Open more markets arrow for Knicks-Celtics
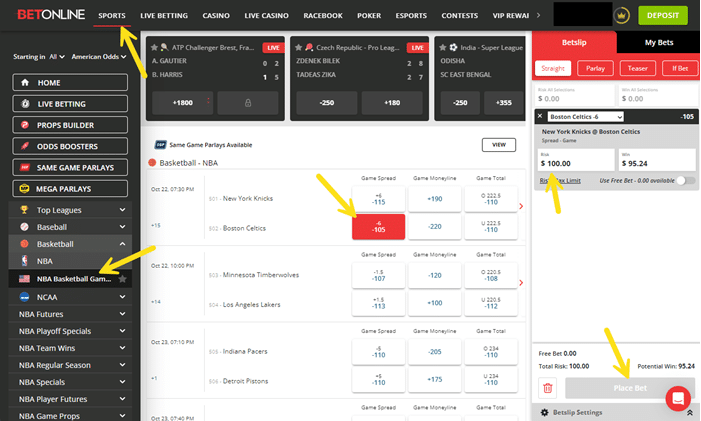Image resolution: width=701 pixels, height=421 pixels. [x=521, y=206]
